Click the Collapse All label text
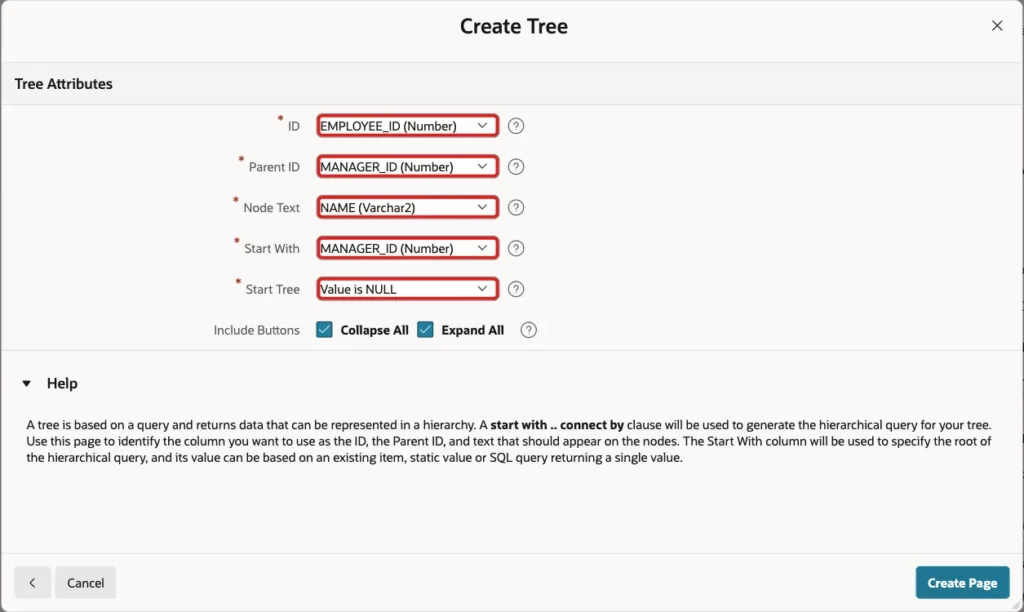Image resolution: width=1024 pixels, height=612 pixels. [374, 330]
